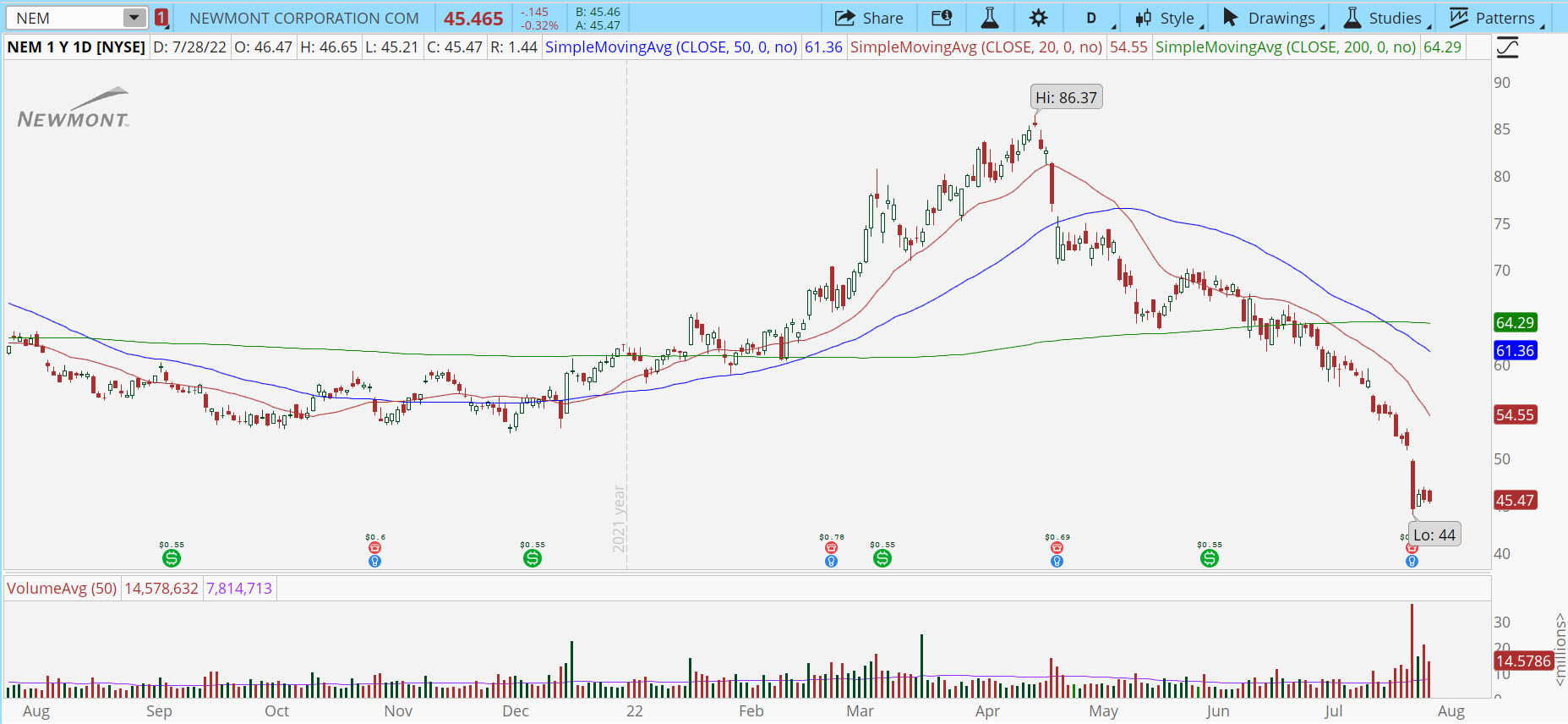Click the $0.69 earnings phone icon
The height and width of the screenshot is (724, 1568).
(1057, 548)
